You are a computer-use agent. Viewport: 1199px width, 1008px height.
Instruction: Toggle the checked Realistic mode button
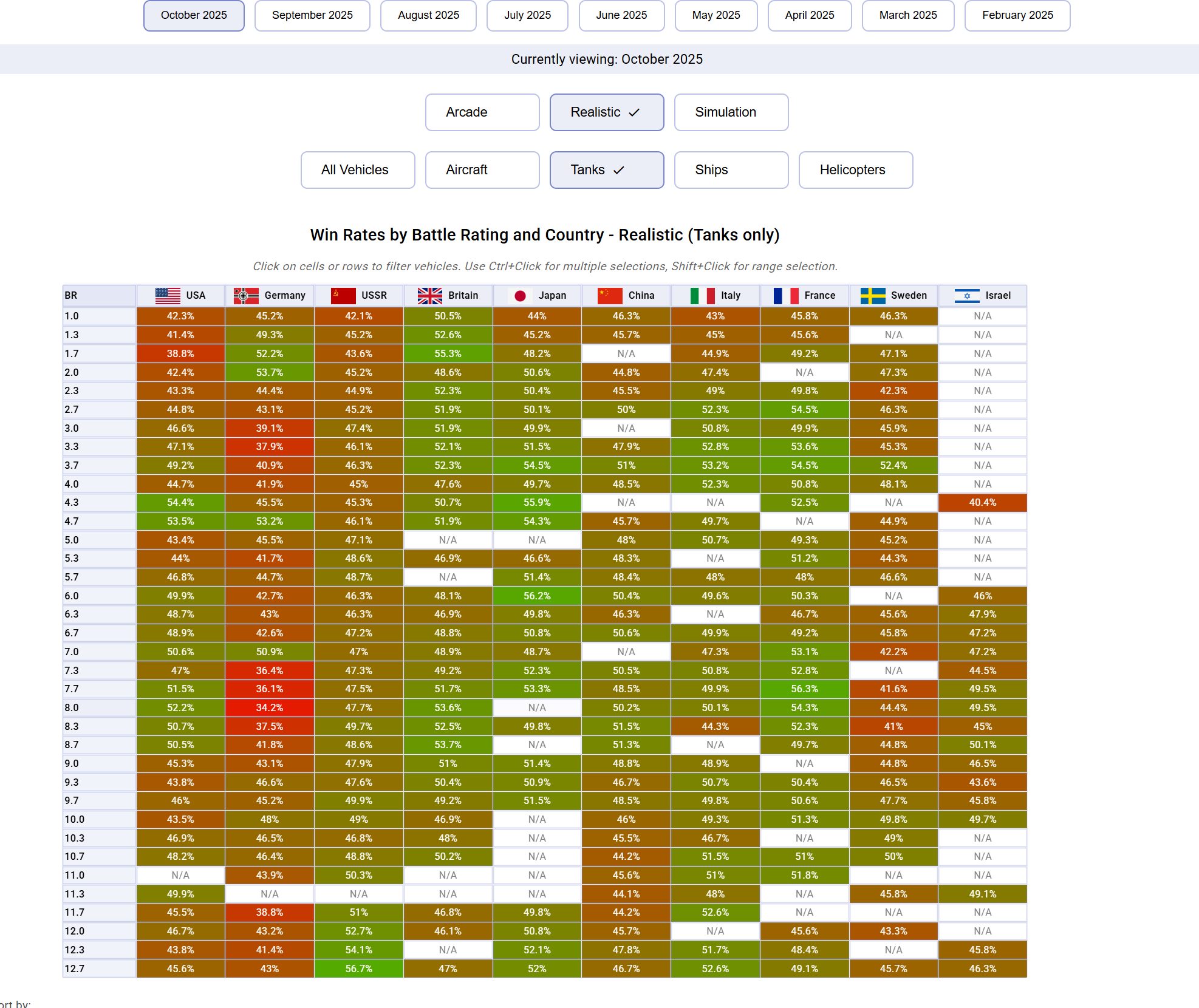[606, 112]
